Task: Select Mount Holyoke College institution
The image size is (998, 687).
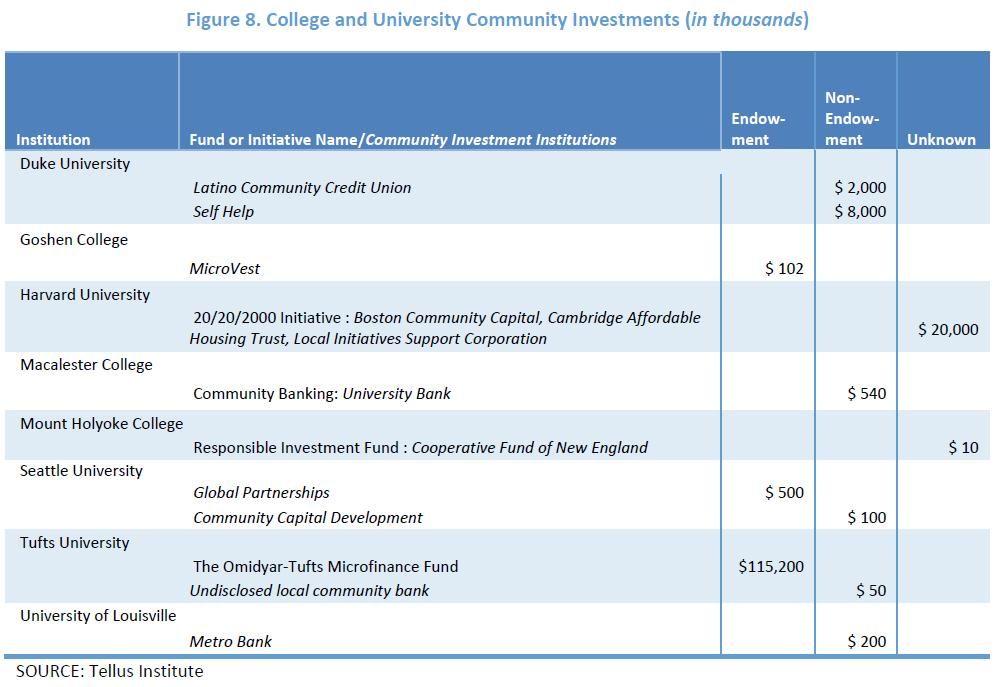Action: point(102,424)
